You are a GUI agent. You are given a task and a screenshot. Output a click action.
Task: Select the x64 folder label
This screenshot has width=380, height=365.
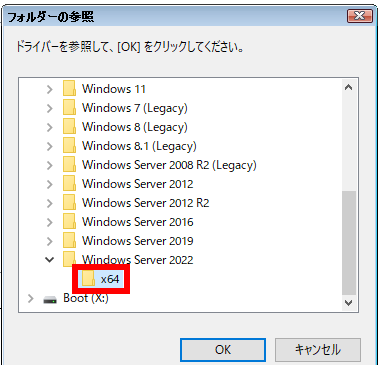click(x=110, y=279)
